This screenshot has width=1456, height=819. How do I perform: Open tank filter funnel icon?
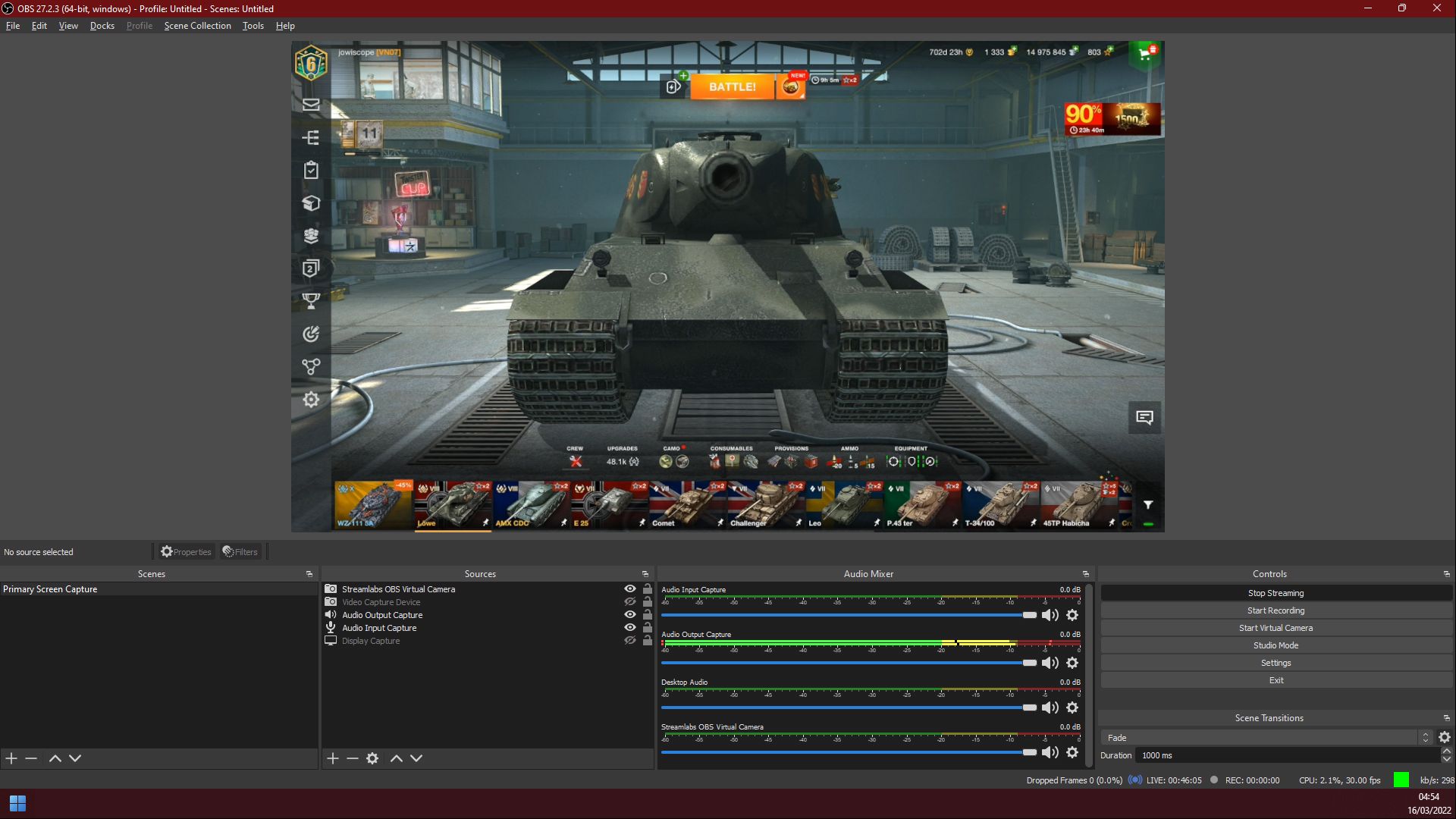(1148, 505)
